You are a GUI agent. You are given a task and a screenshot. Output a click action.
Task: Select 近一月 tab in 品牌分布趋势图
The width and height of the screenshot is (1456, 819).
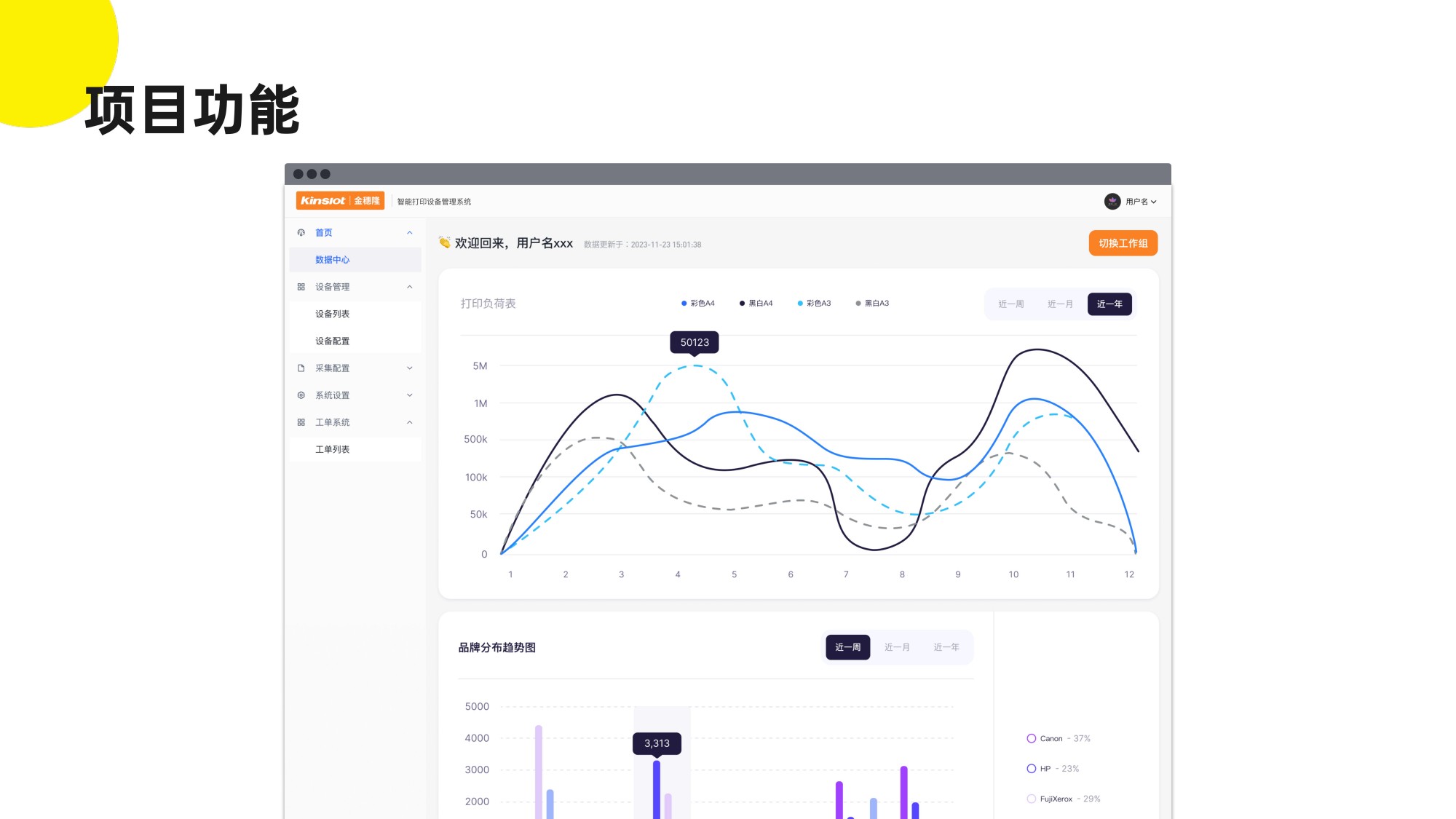tap(897, 647)
